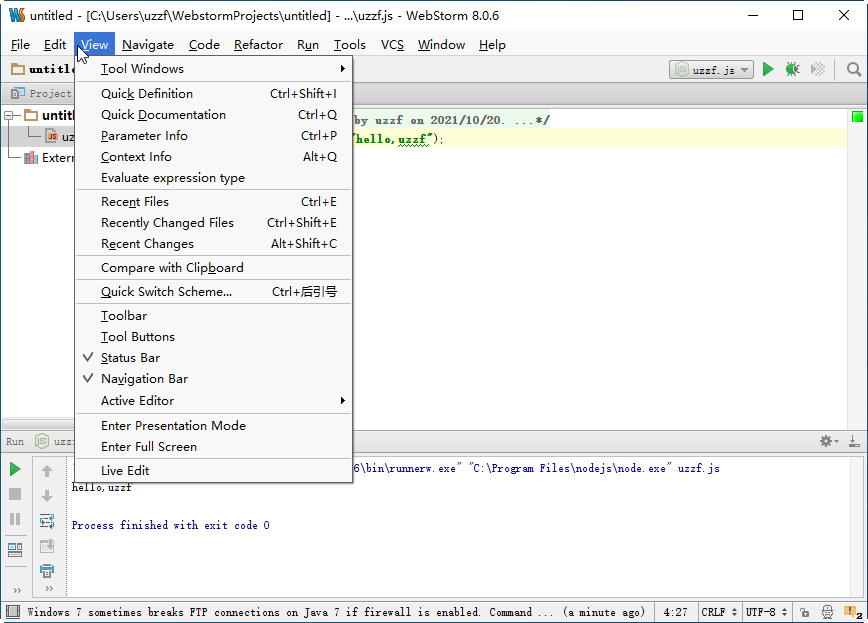Viewport: 868px width, 623px height.
Task: Click the External Libraries icon in project tree
Action: pyautogui.click(x=31, y=158)
